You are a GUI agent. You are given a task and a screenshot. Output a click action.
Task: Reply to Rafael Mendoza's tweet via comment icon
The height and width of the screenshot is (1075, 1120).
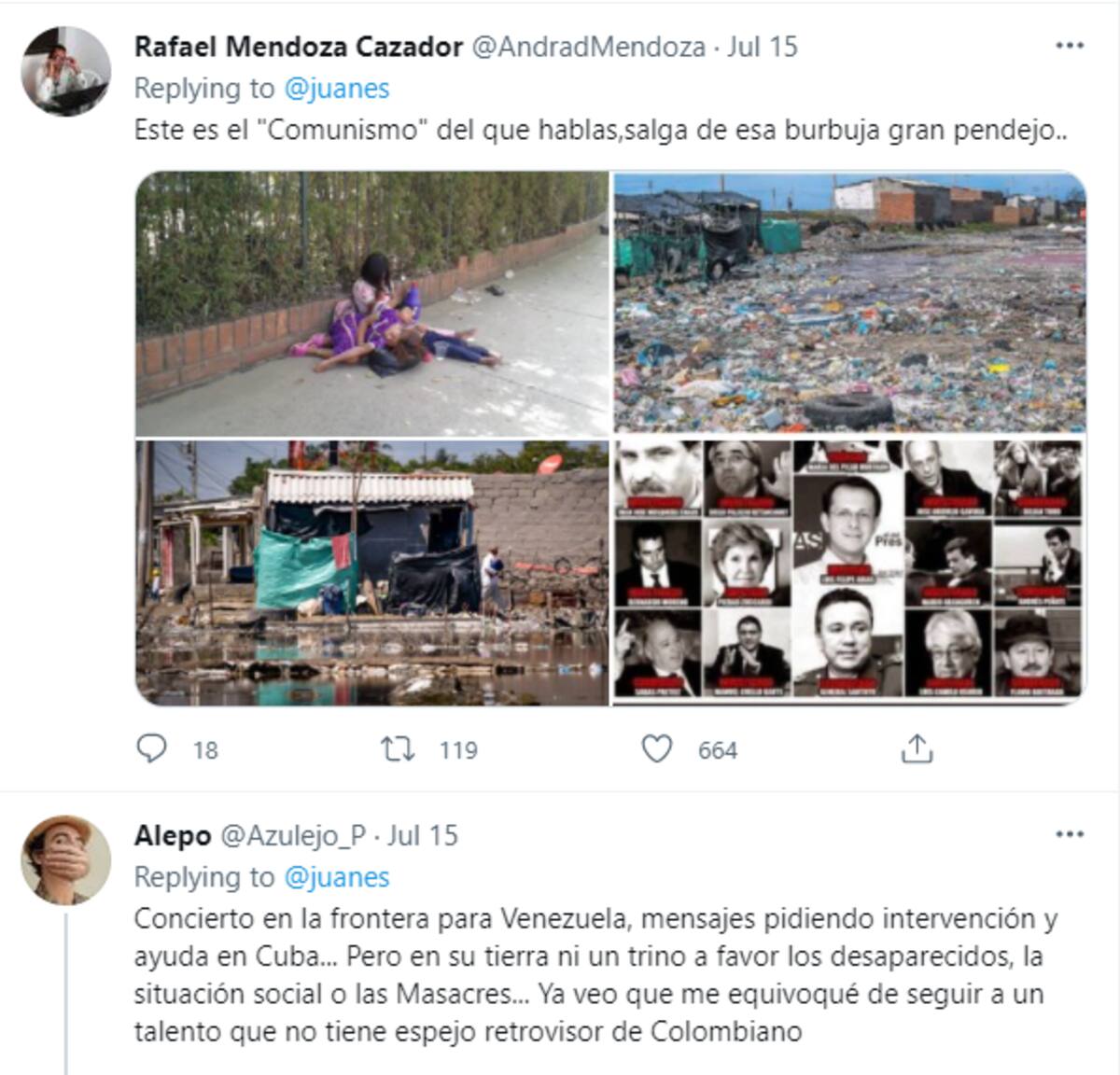coord(152,748)
